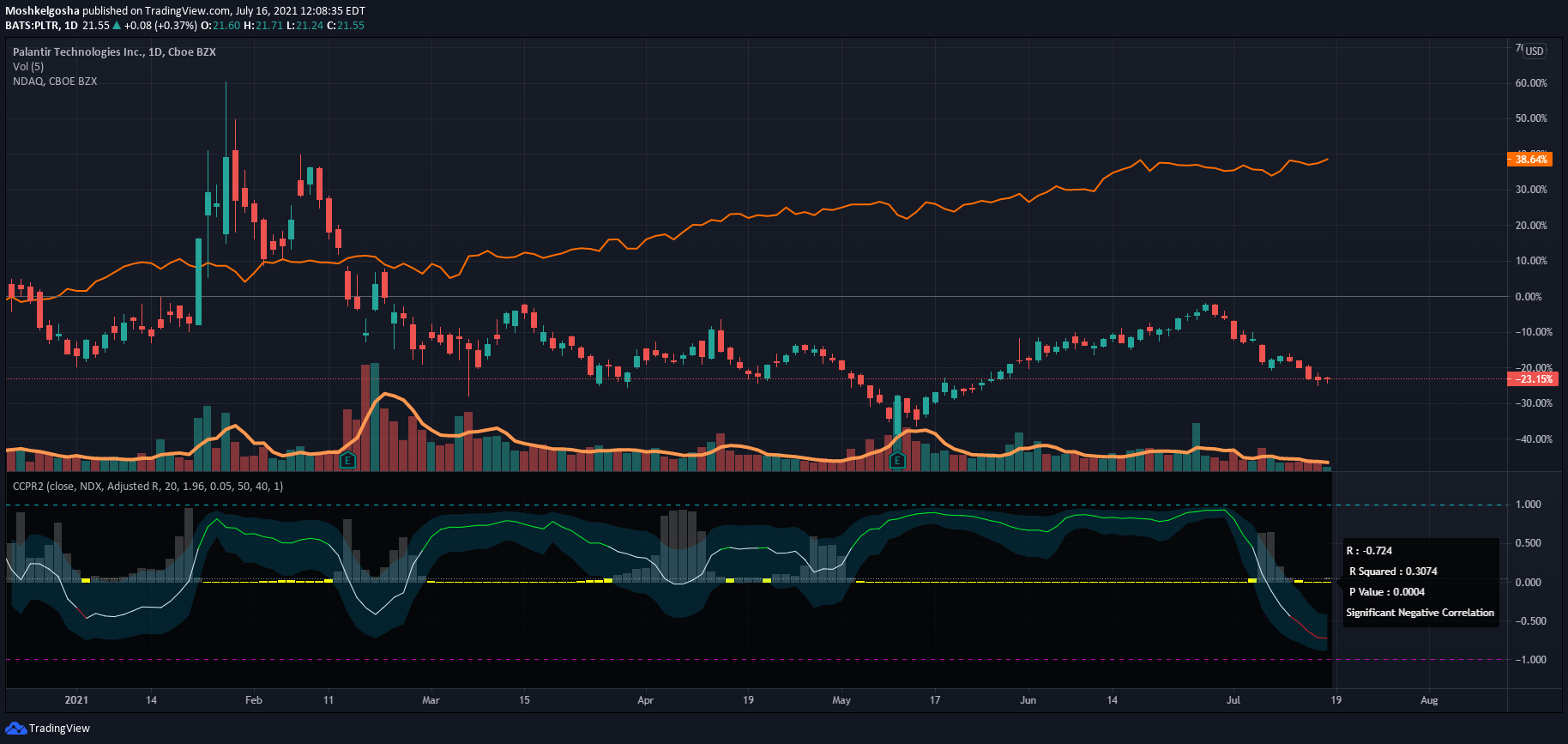Click the CCPR2 indicator legend title
Image resolution: width=1568 pixels, height=744 pixels.
point(148,487)
